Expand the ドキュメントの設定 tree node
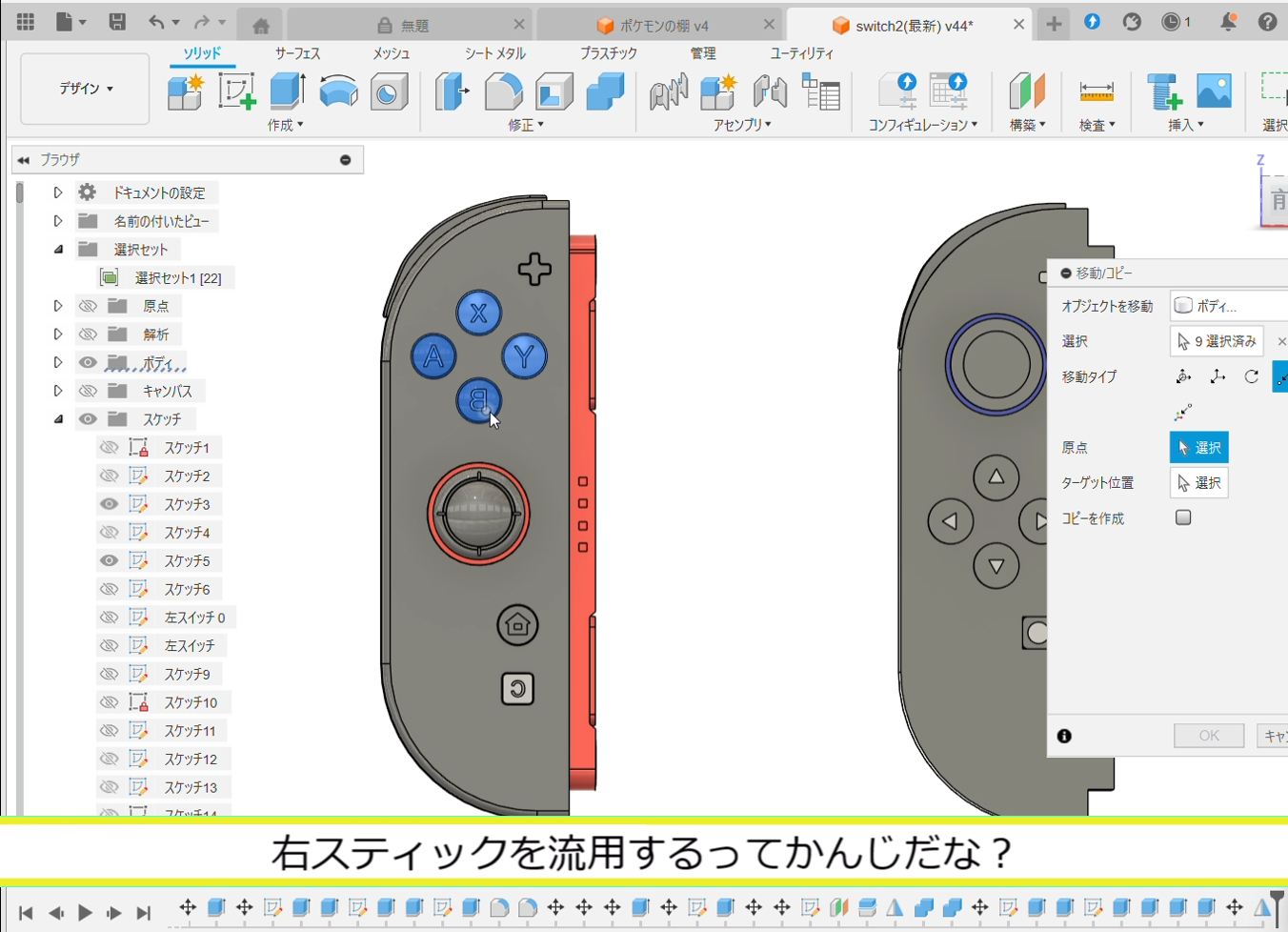 click(x=58, y=192)
